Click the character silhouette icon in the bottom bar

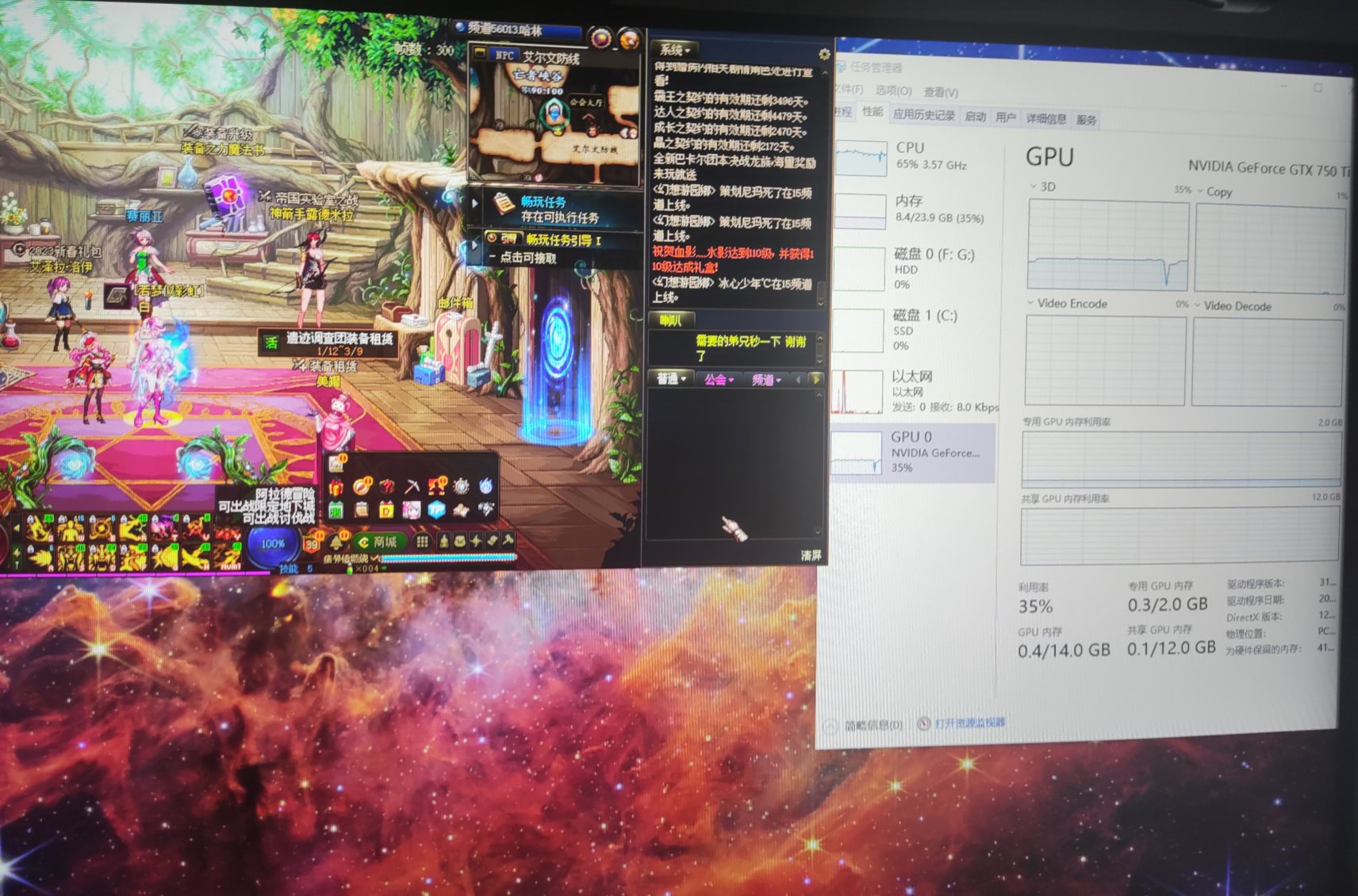[x=444, y=541]
